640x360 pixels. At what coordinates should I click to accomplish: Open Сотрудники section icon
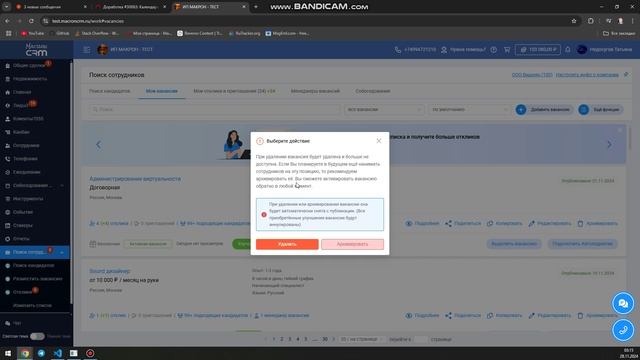pos(7,145)
